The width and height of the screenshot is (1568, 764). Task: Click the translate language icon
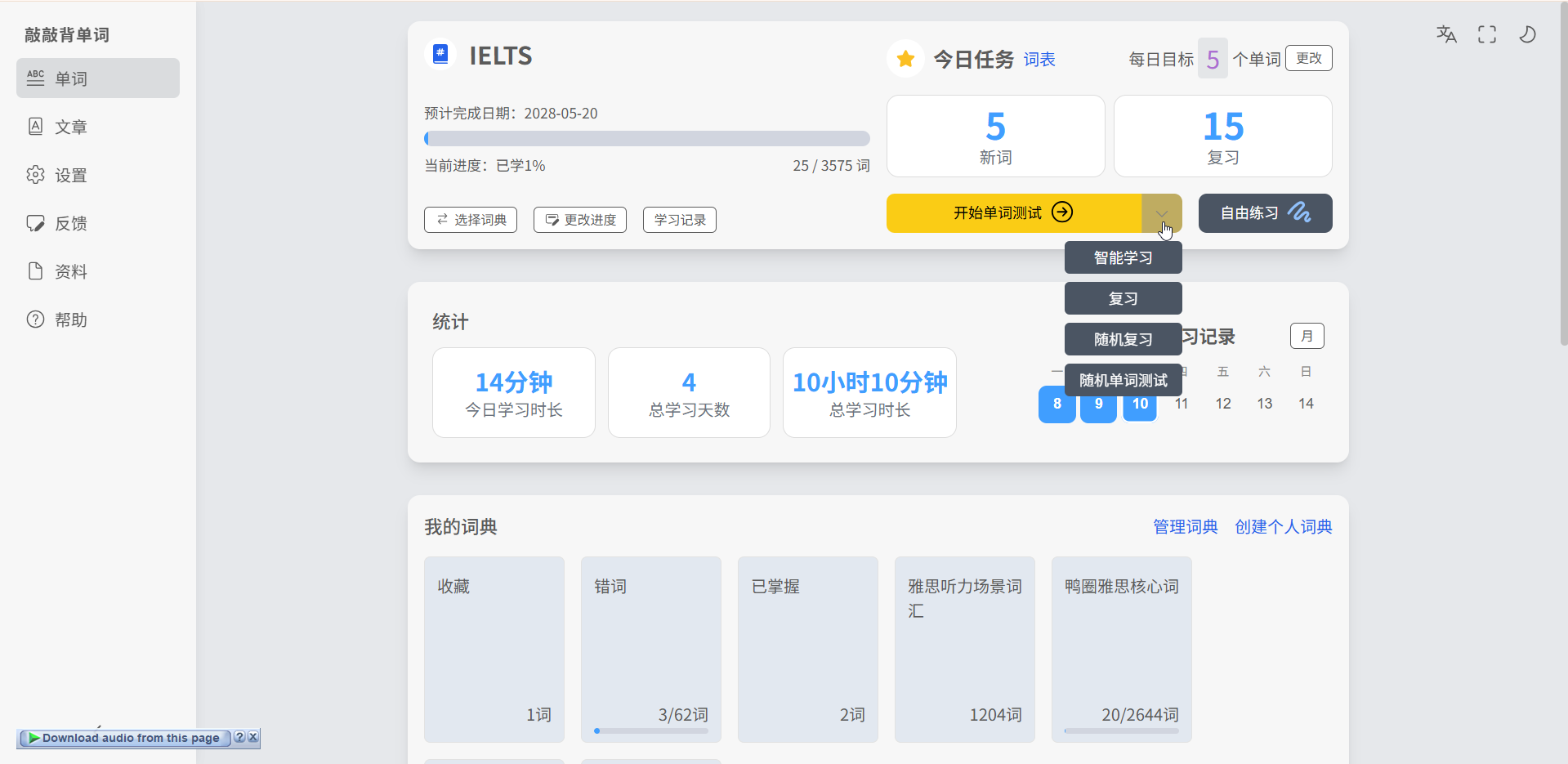coord(1446,34)
